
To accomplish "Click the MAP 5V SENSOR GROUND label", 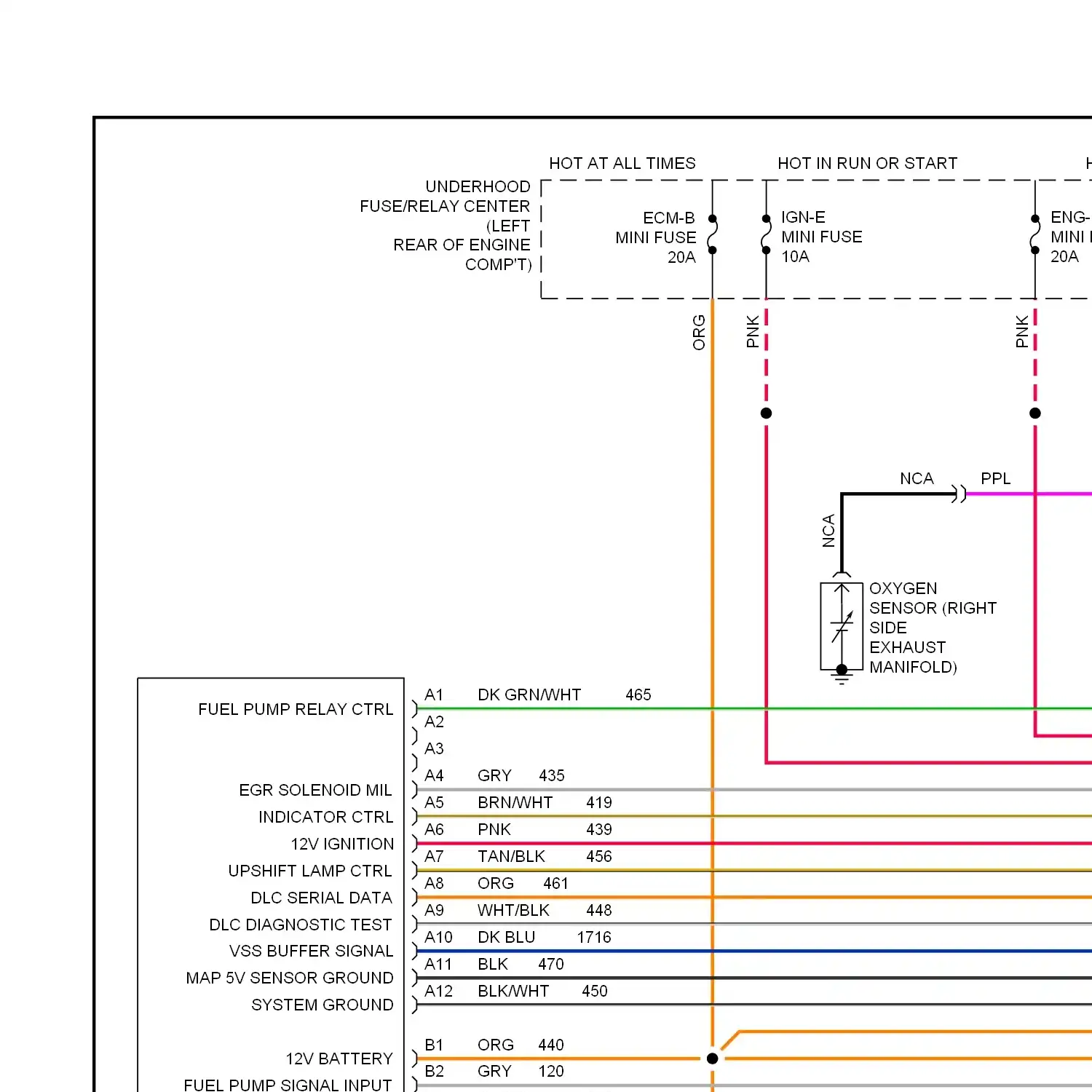I will point(290,978).
